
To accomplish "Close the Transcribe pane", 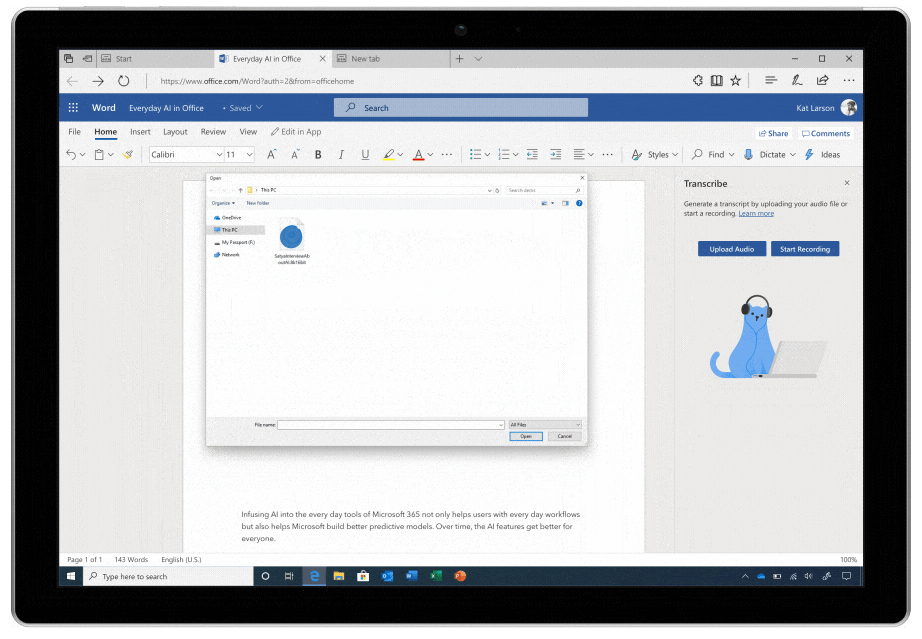I will point(847,183).
